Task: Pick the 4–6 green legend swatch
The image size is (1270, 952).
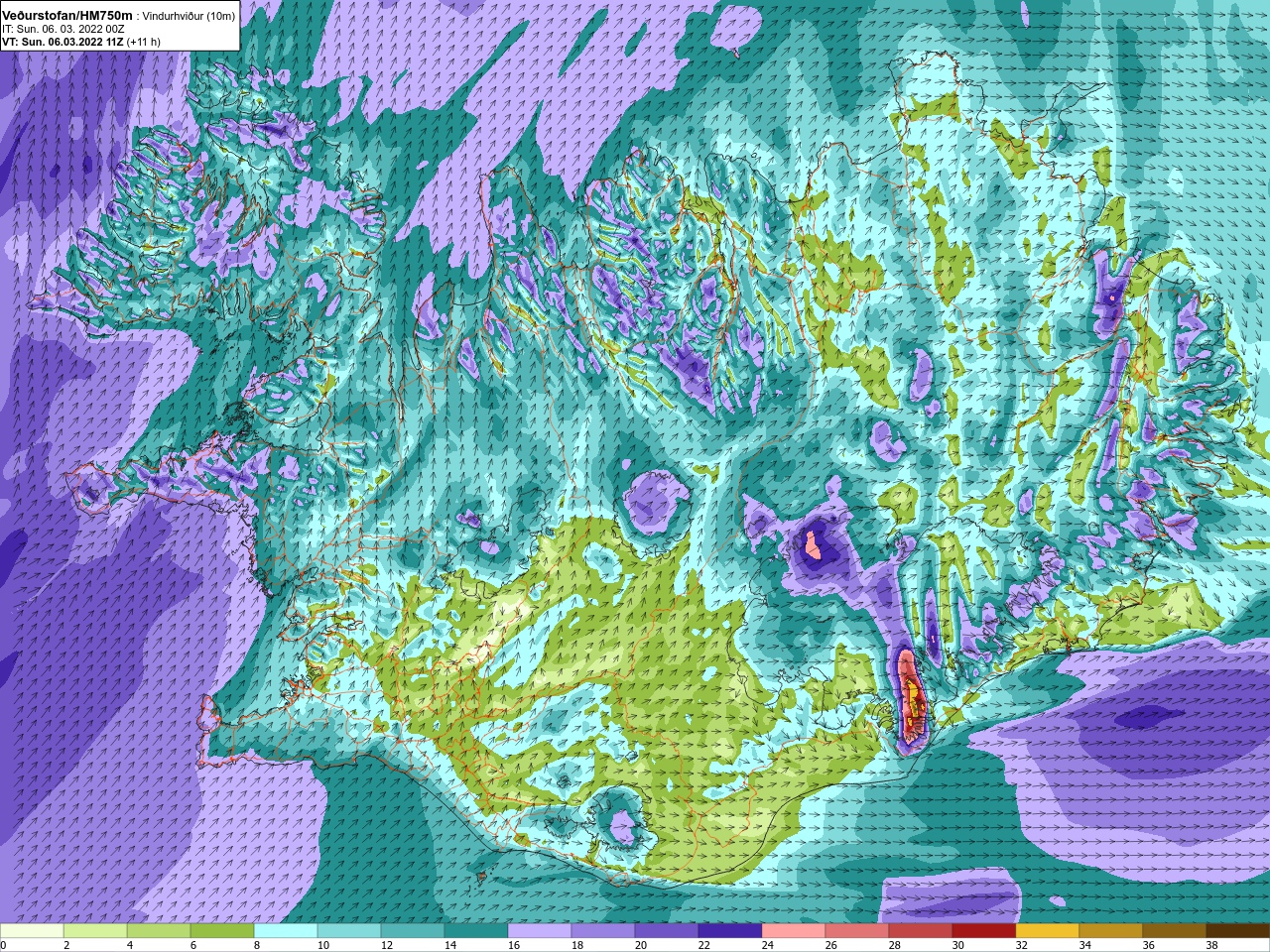Action: (x=159, y=932)
